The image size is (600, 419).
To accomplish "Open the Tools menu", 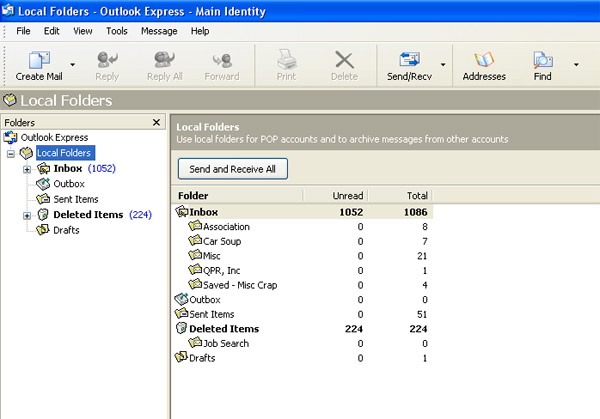I will [117, 31].
